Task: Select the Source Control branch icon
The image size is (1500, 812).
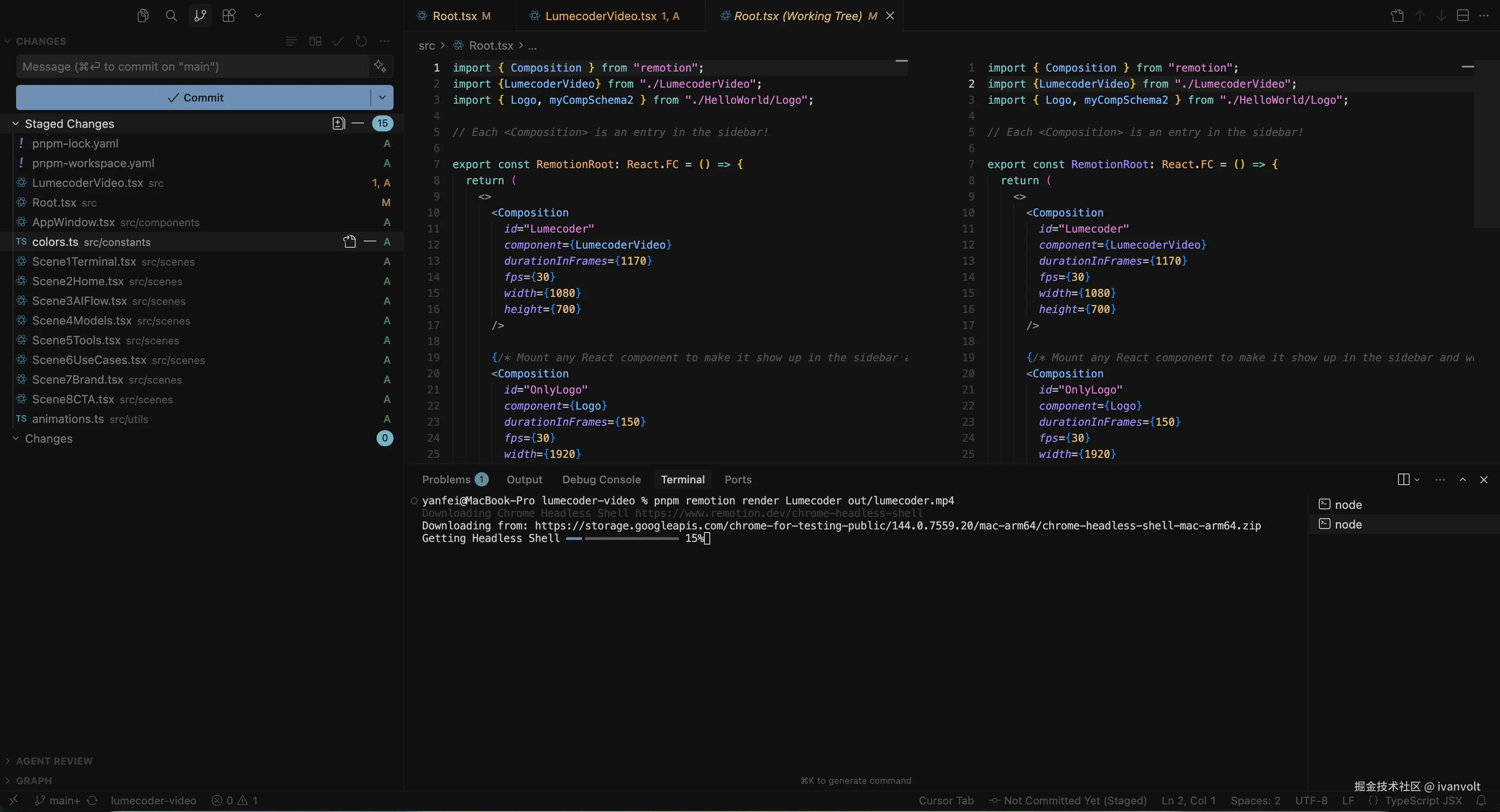Action: pyautogui.click(x=200, y=16)
